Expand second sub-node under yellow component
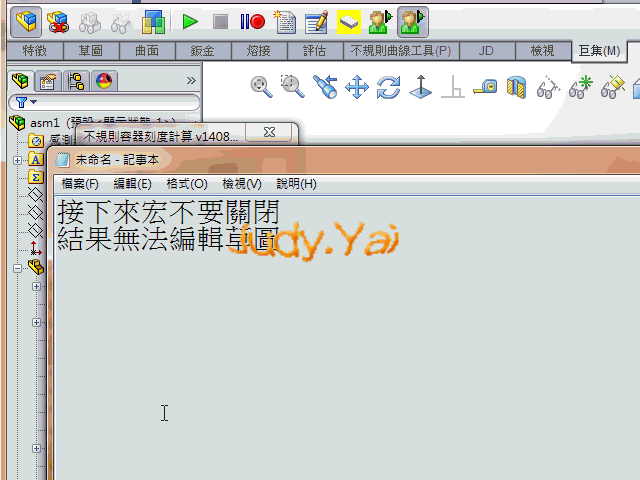The width and height of the screenshot is (640, 480). coord(36,322)
